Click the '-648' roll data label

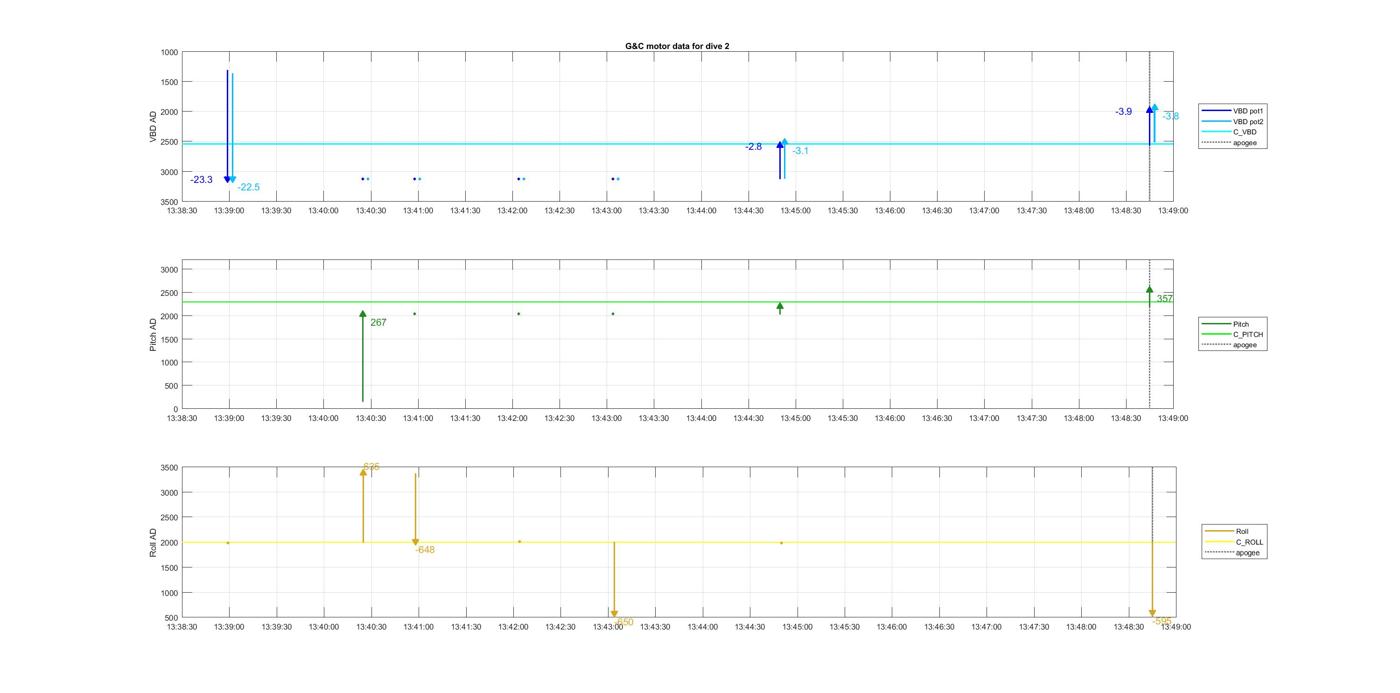point(425,550)
